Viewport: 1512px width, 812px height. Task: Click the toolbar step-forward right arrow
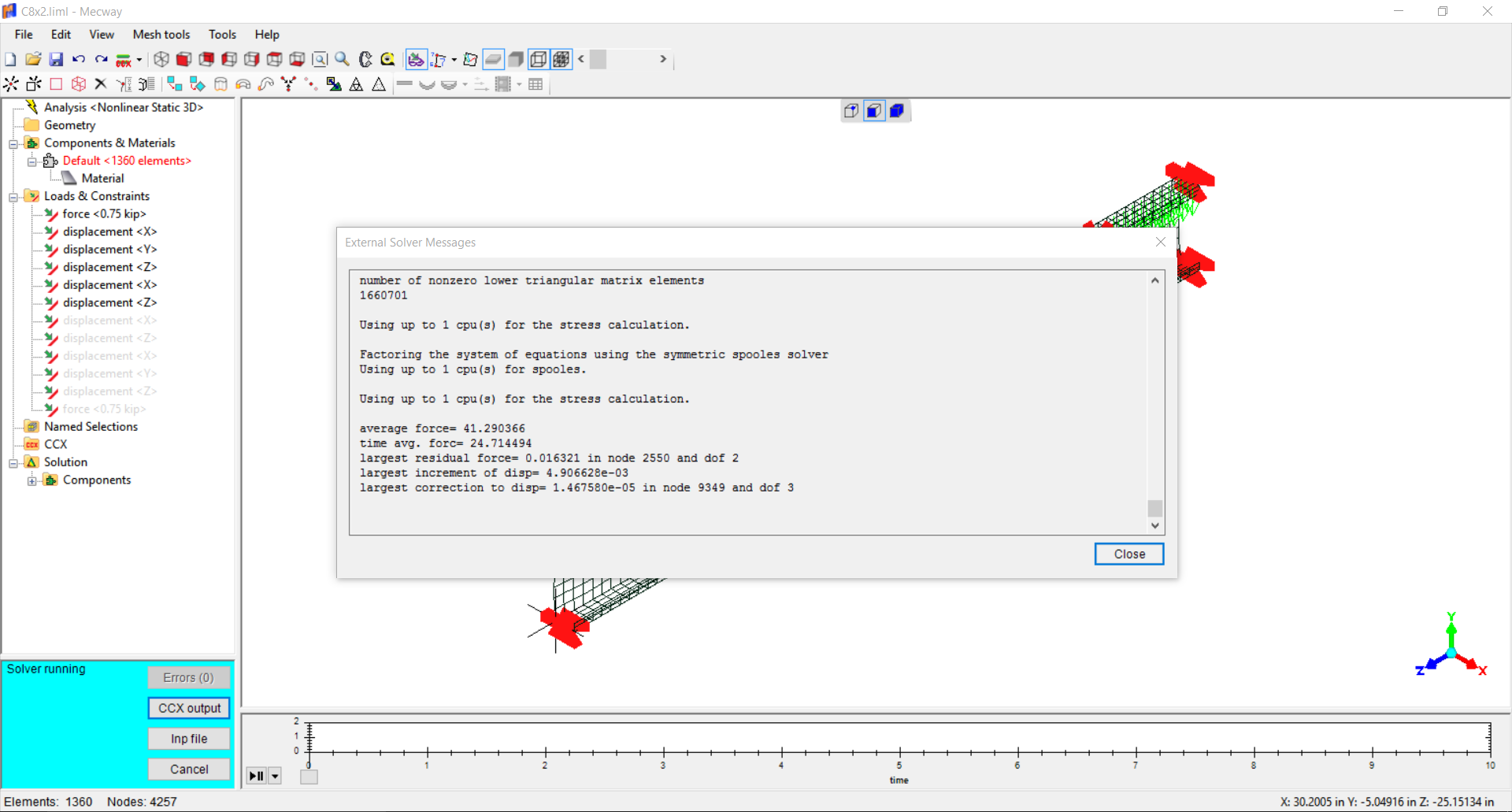[x=663, y=59]
